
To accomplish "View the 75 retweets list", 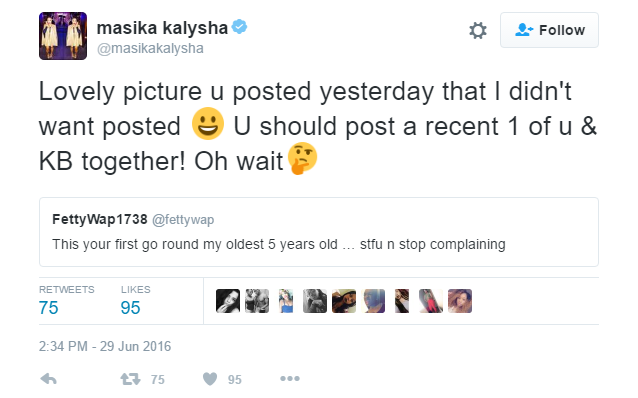I will click(x=66, y=301).
